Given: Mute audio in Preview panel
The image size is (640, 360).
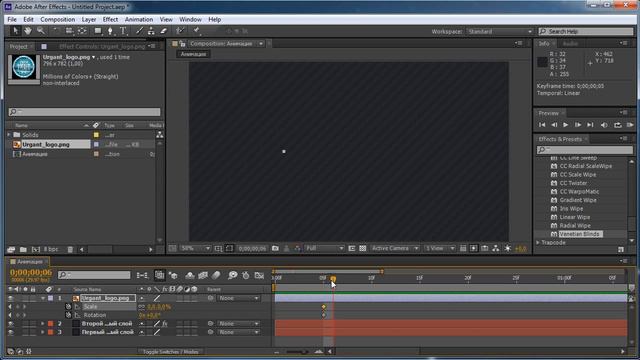Looking at the screenshot, I should [x=604, y=125].
